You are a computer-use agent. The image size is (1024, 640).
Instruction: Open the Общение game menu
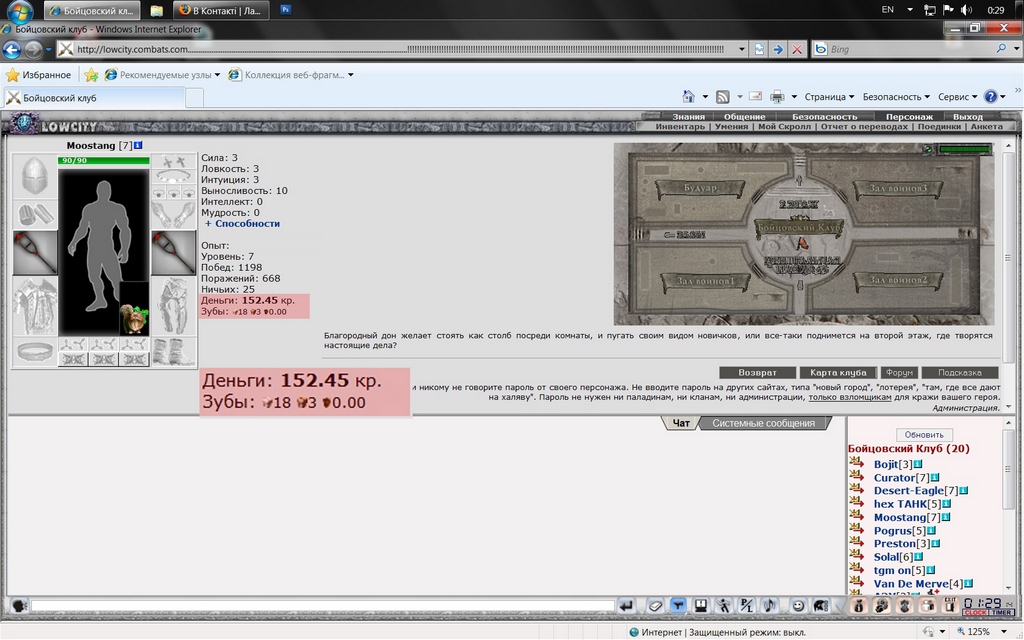(x=744, y=116)
